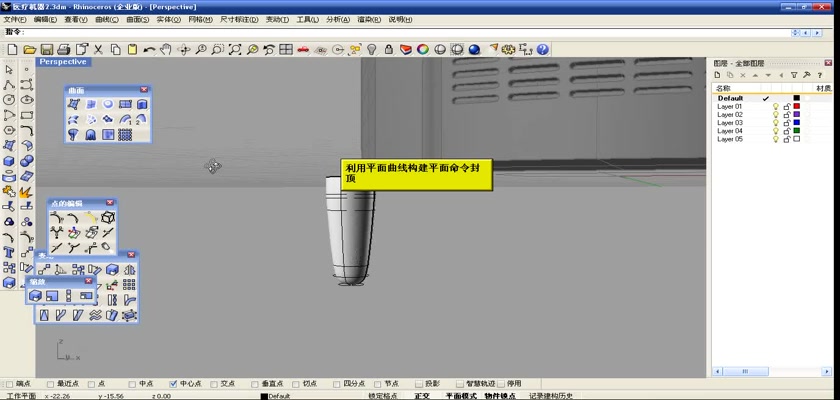Open the Perspective viewport title menu

click(63, 62)
